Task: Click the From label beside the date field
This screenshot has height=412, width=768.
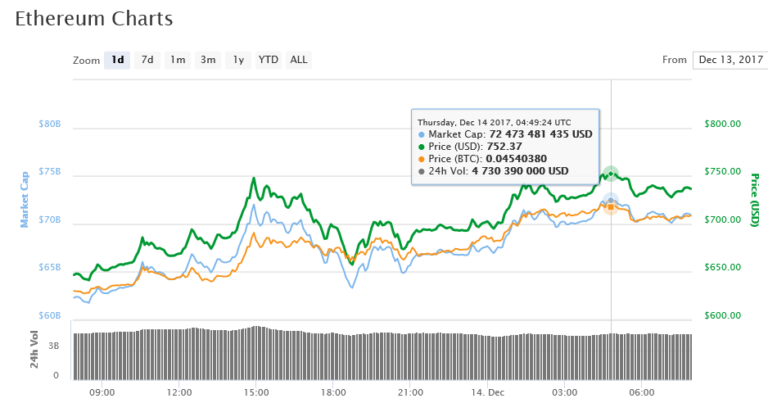Action: [674, 60]
